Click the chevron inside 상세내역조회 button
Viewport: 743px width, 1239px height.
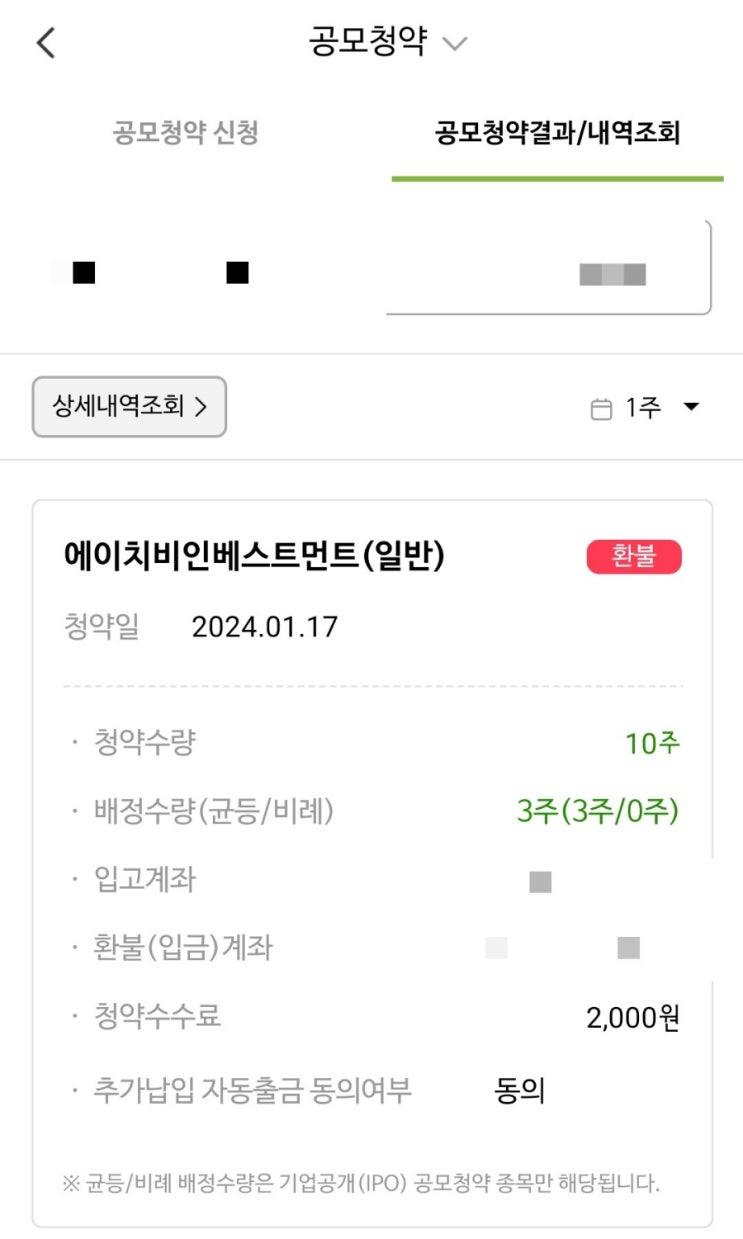200,407
